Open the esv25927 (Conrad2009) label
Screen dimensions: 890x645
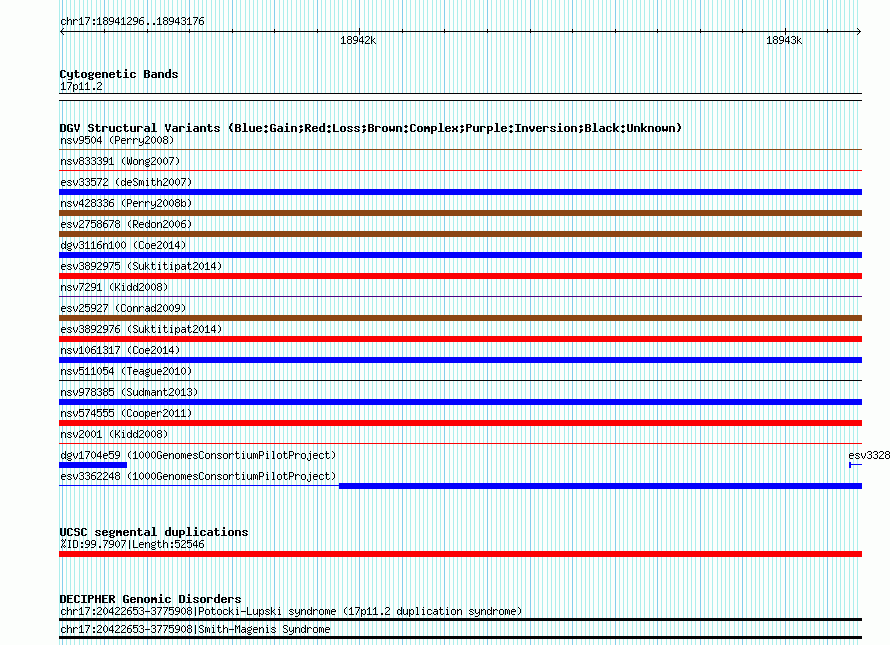123,308
